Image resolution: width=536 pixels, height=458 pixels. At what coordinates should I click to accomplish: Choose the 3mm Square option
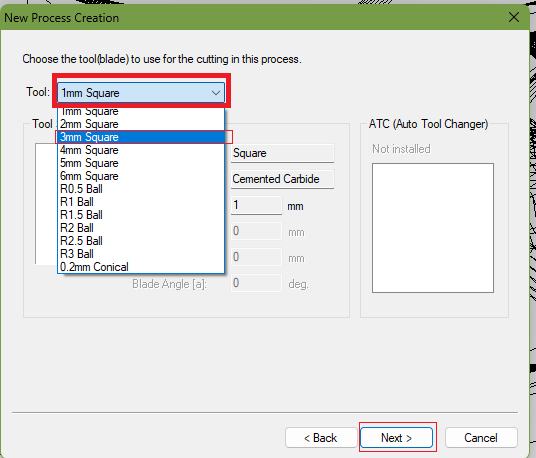[141, 137]
